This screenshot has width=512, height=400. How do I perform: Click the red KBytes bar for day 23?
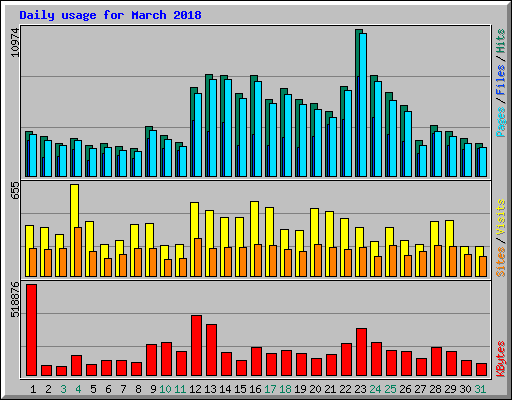click(x=362, y=352)
